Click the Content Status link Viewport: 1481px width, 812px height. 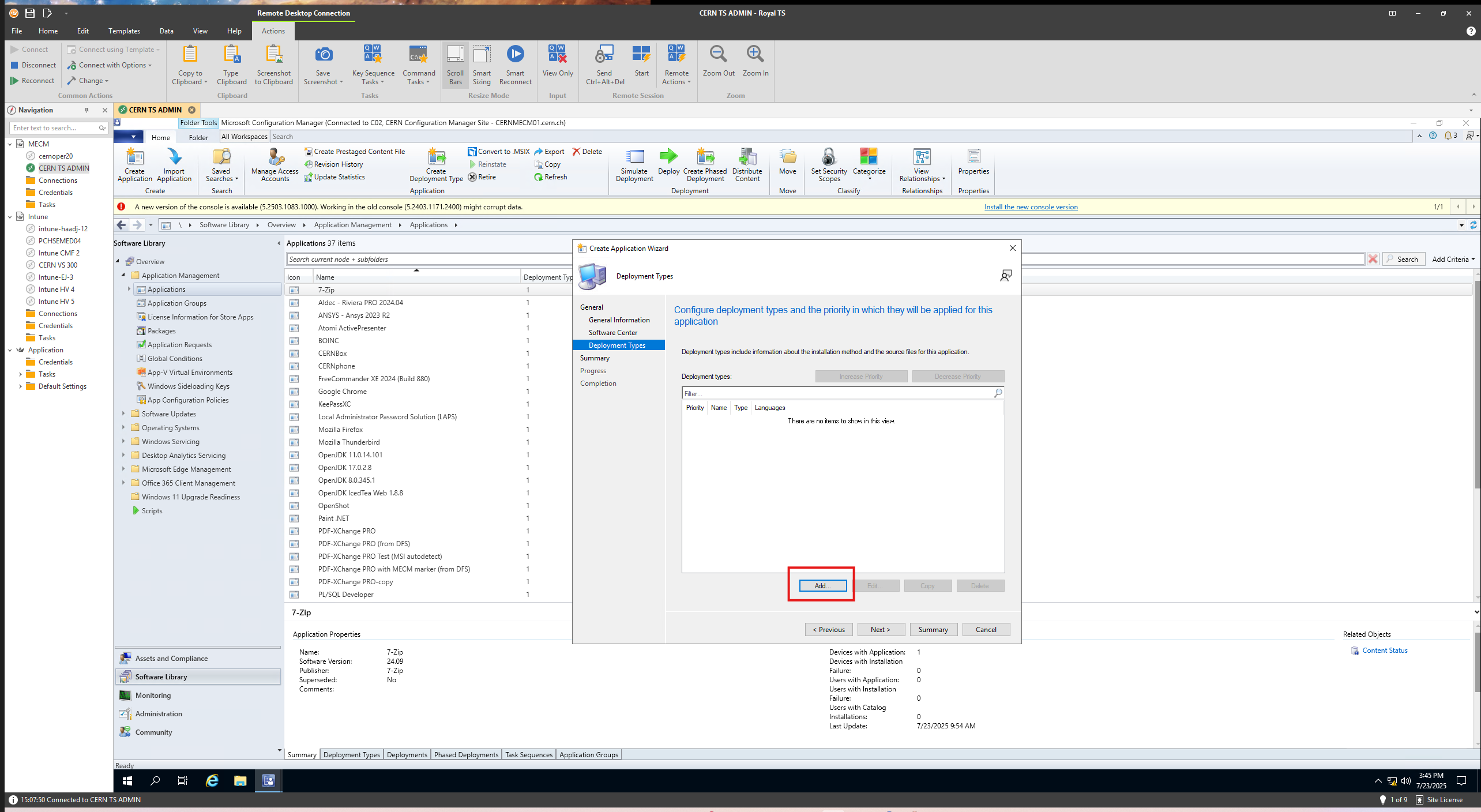1385,651
